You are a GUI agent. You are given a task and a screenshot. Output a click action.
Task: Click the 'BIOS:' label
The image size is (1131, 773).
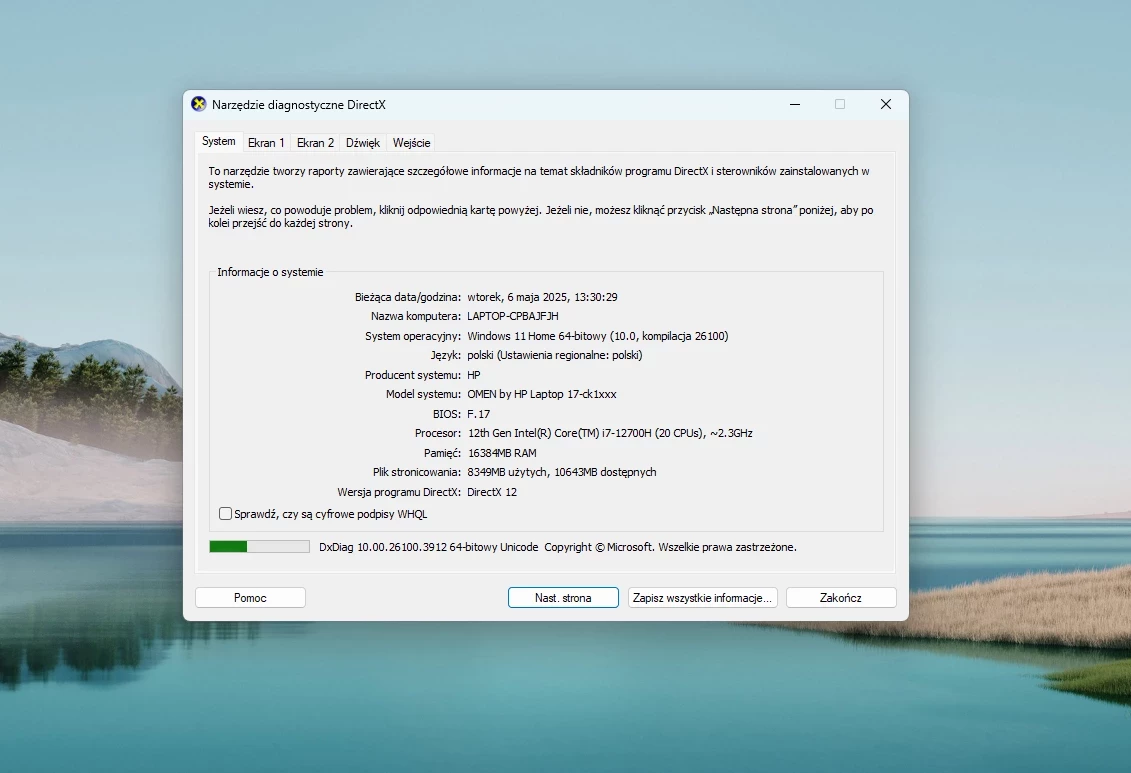446,414
